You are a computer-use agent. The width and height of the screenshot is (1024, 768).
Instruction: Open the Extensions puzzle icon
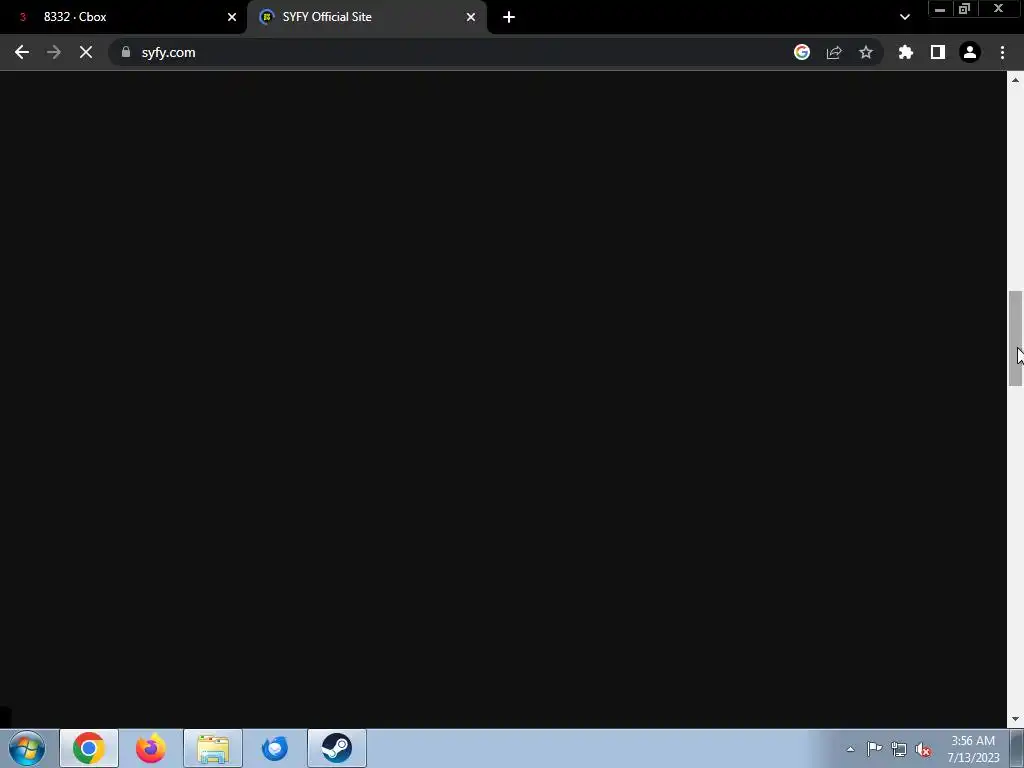(x=906, y=52)
